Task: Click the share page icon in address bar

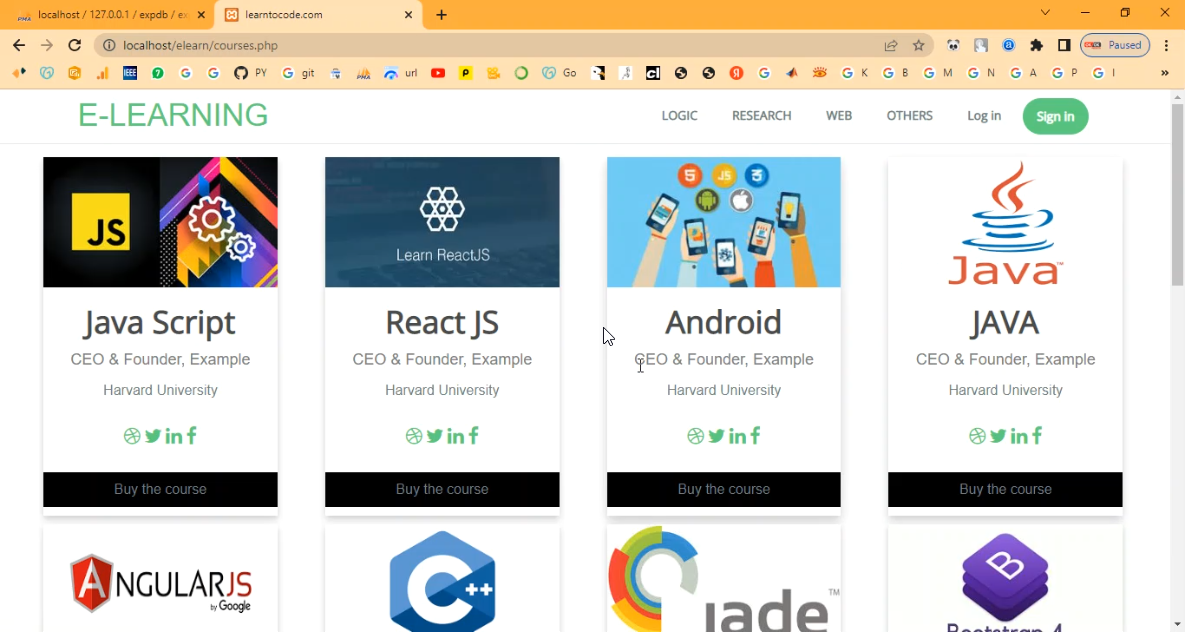Action: pos(891,45)
